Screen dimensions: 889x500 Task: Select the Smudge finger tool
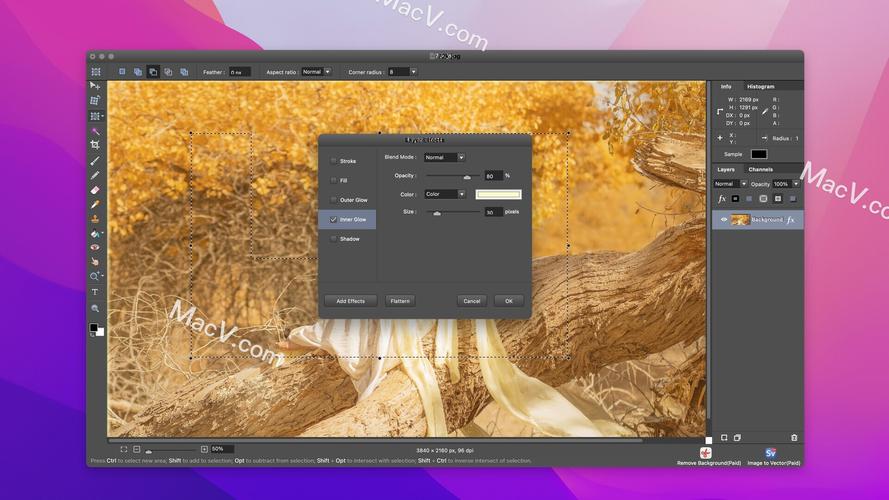[x=95, y=262]
